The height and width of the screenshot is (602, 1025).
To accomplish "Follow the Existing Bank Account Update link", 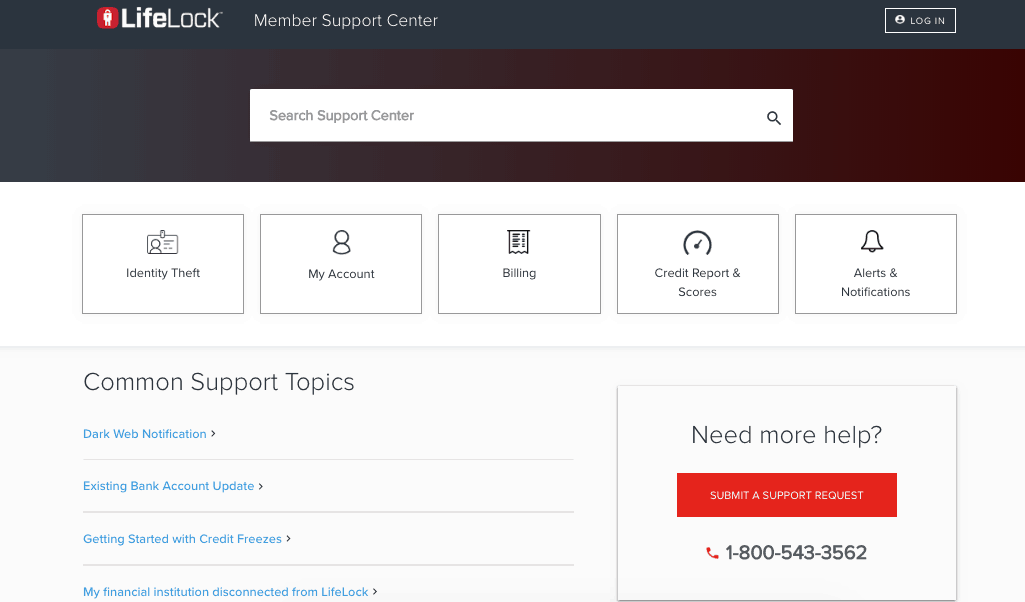I will tap(168, 486).
